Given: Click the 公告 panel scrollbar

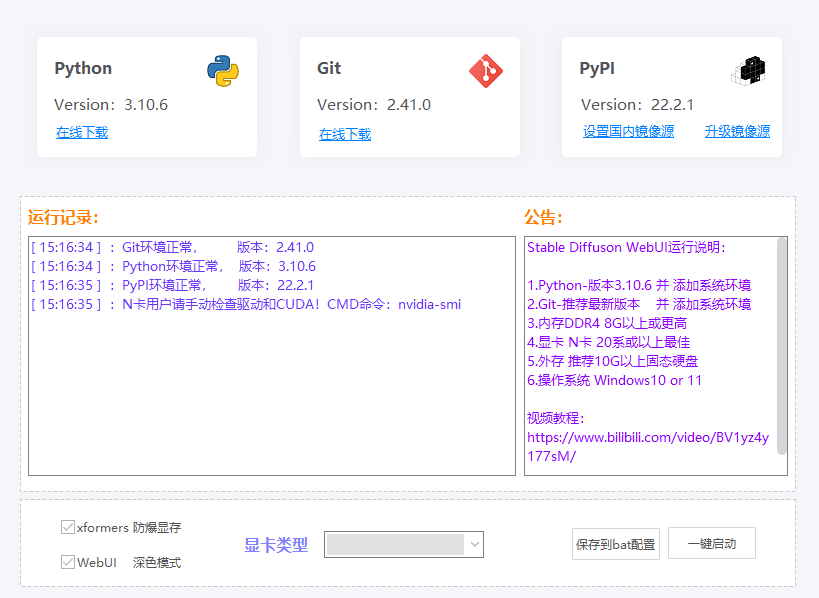Looking at the screenshot, I should click(781, 347).
